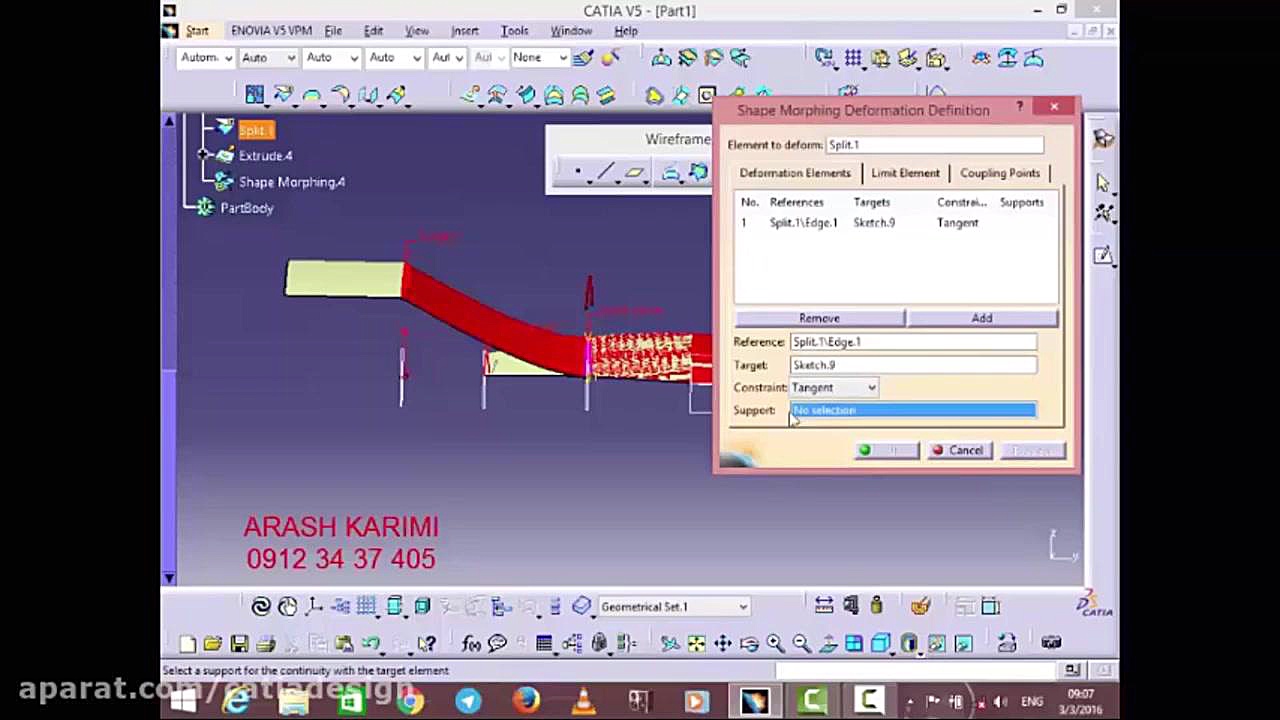Open the Window menu

pyautogui.click(x=571, y=31)
